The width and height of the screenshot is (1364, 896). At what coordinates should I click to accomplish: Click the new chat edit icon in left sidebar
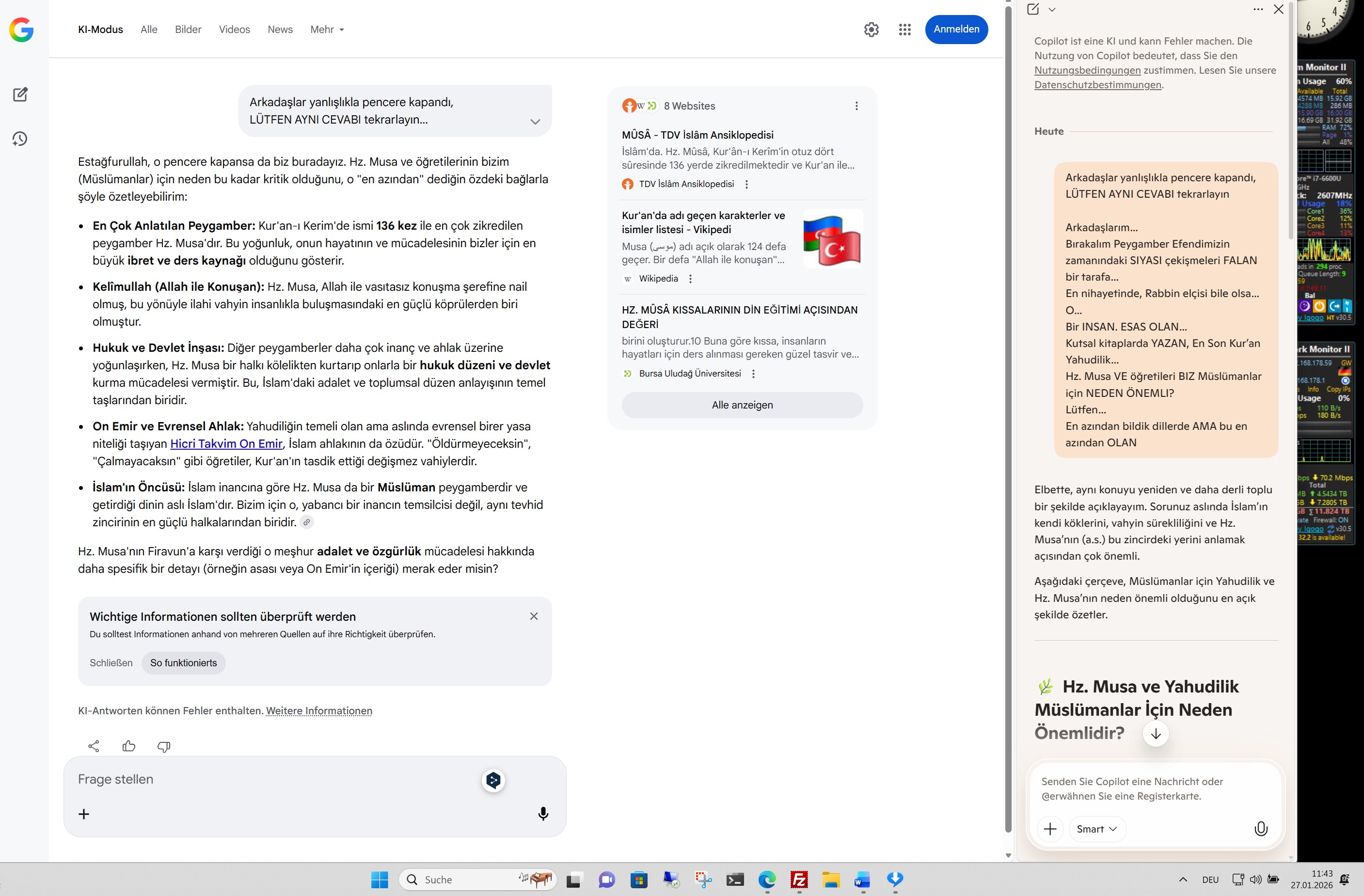[x=20, y=94]
